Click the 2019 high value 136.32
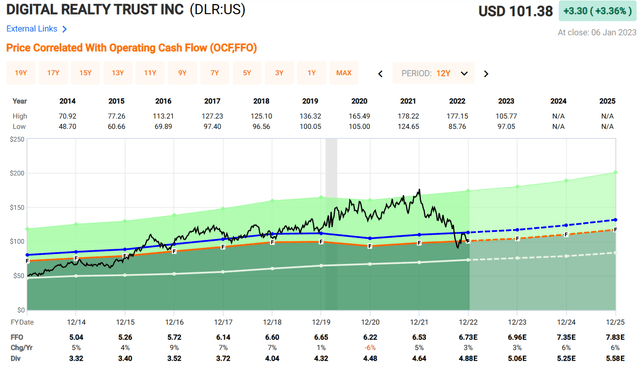The width and height of the screenshot is (640, 366). (310, 116)
